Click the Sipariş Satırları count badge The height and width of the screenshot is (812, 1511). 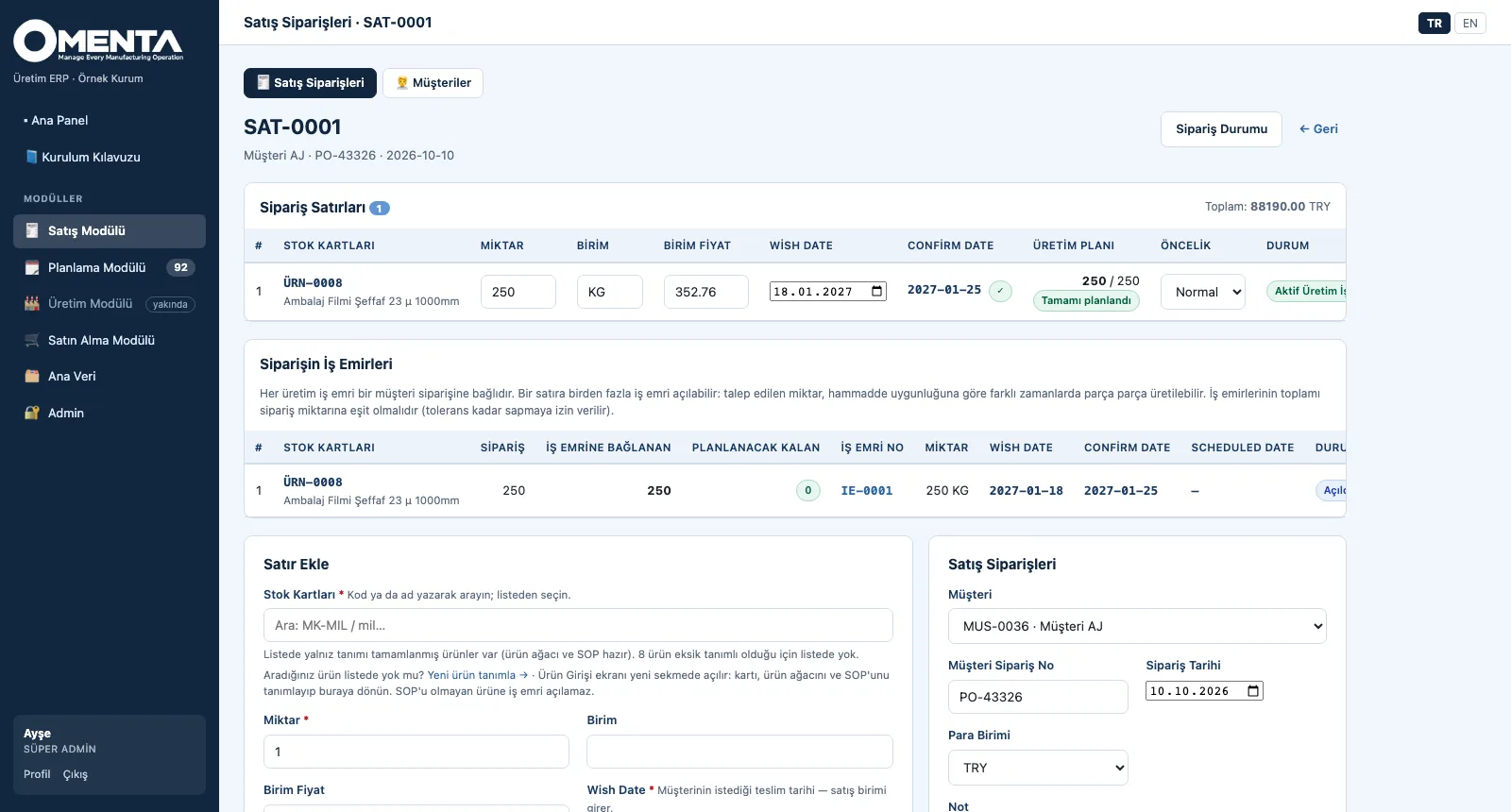pyautogui.click(x=380, y=208)
